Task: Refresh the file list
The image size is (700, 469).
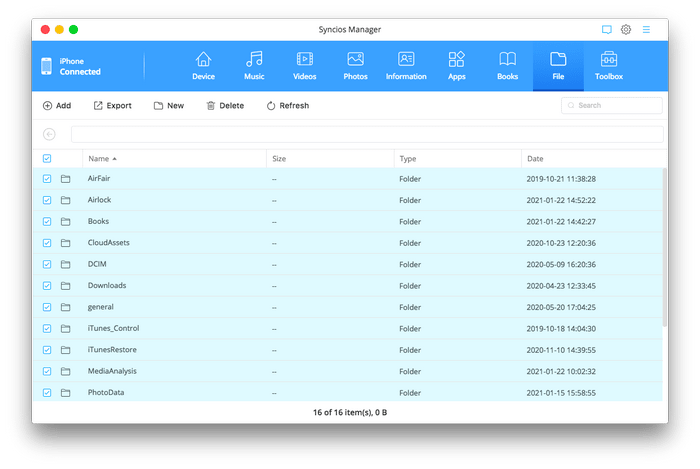Action: [x=288, y=106]
